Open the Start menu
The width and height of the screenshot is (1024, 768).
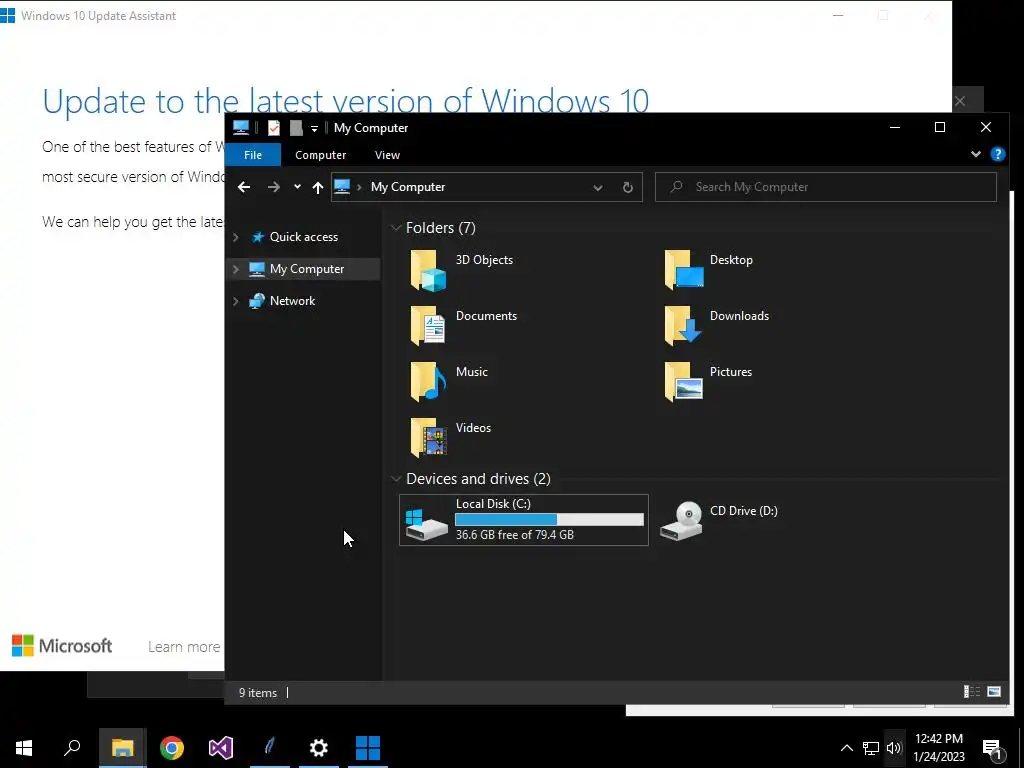(x=24, y=748)
